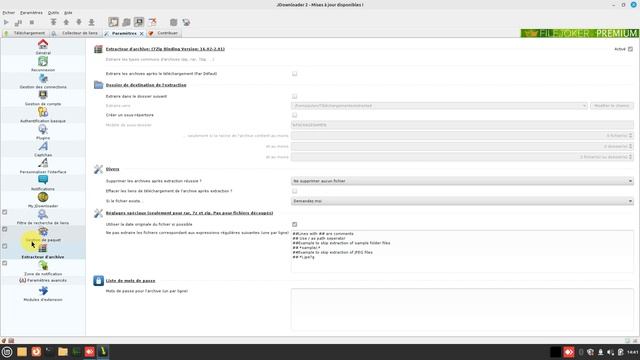Open Plugins settings section
The width and height of the screenshot is (640, 360).
coord(43,133)
